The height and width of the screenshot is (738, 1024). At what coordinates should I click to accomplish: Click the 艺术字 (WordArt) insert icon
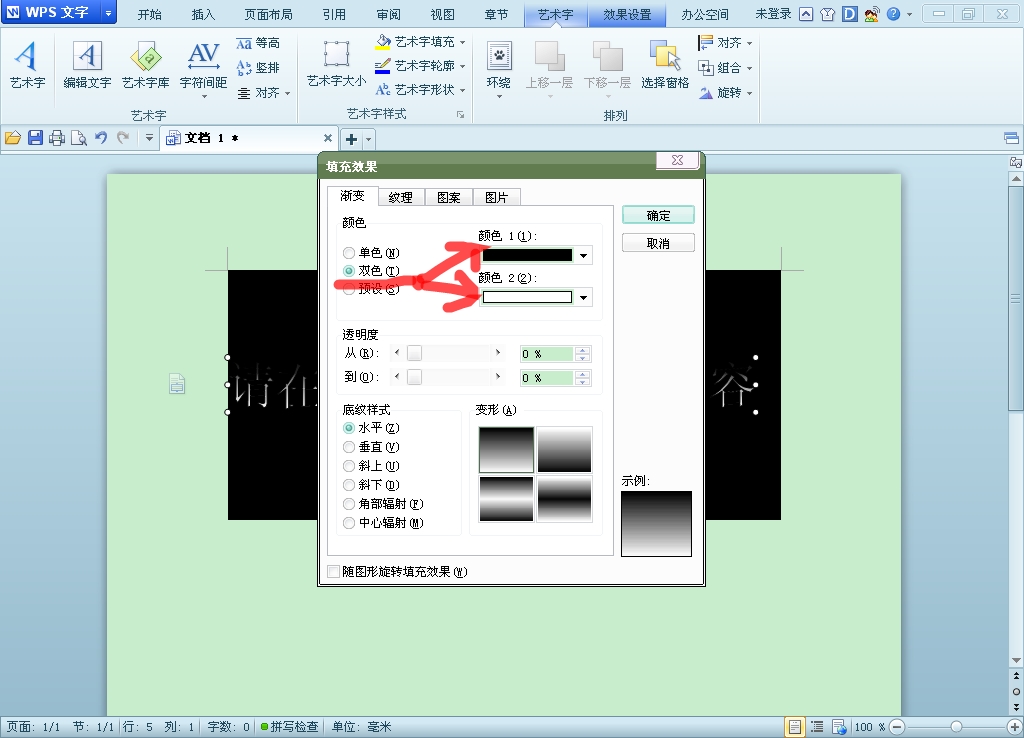tap(27, 64)
